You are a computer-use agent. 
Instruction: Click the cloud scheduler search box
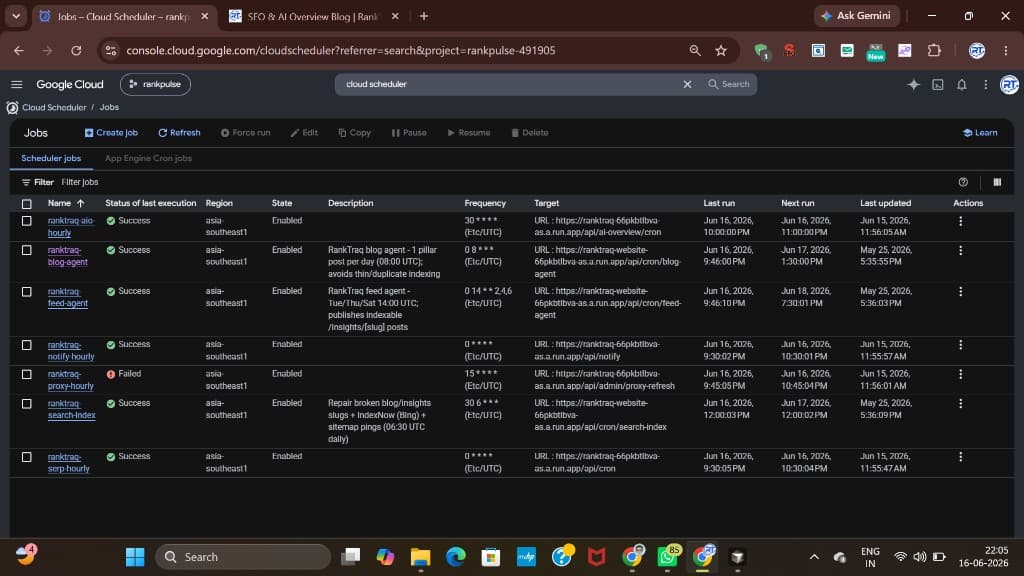(509, 84)
